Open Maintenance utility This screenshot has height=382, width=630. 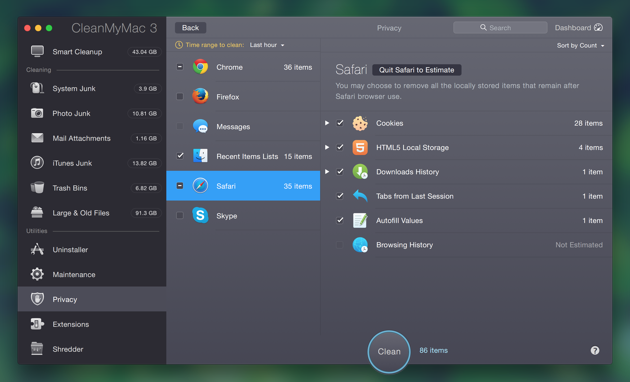92,274
